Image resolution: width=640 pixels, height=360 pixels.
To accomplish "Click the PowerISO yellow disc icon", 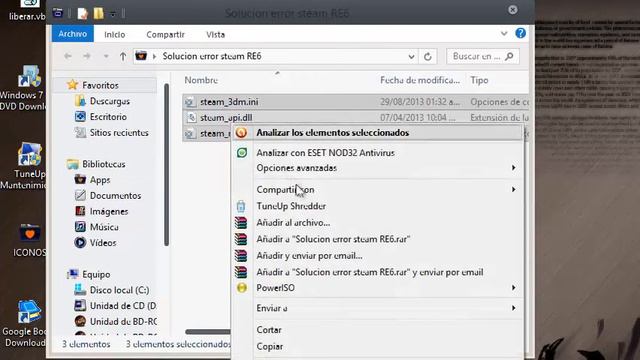I will [x=242, y=288].
